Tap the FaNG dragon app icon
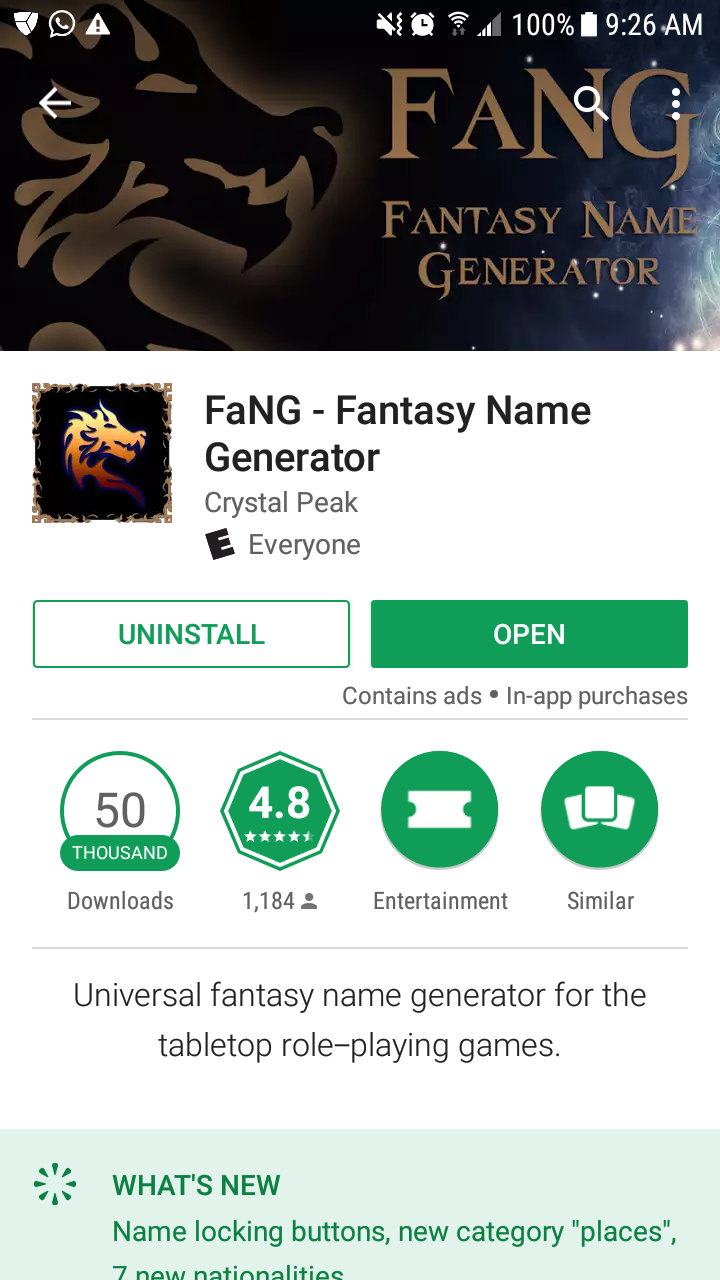 [102, 453]
